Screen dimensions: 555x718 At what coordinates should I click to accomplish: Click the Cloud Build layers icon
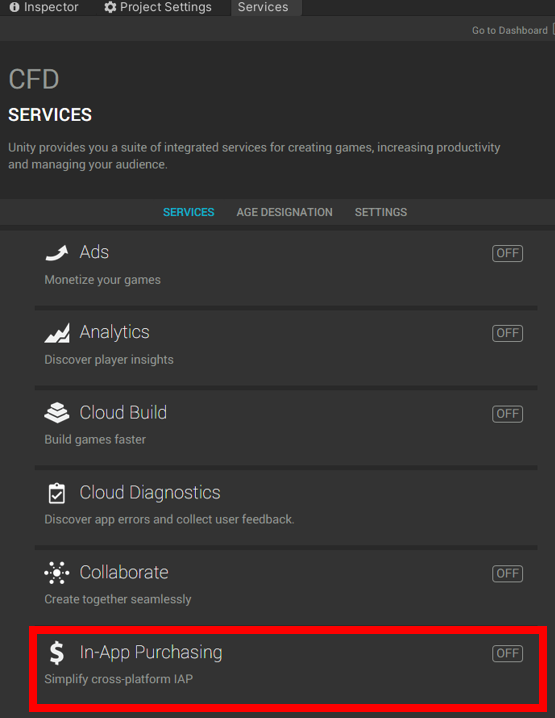coord(57,413)
